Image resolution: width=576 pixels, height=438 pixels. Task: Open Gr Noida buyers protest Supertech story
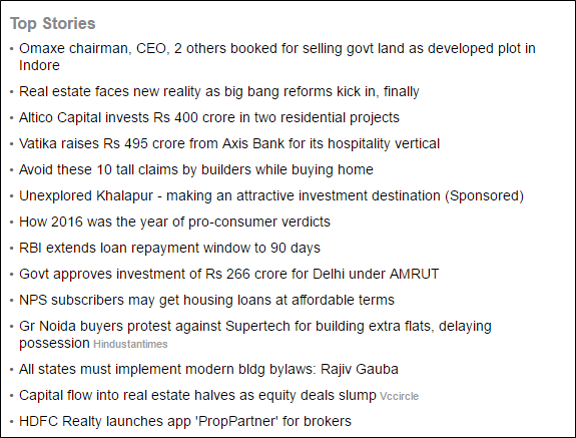pyautogui.click(x=255, y=334)
